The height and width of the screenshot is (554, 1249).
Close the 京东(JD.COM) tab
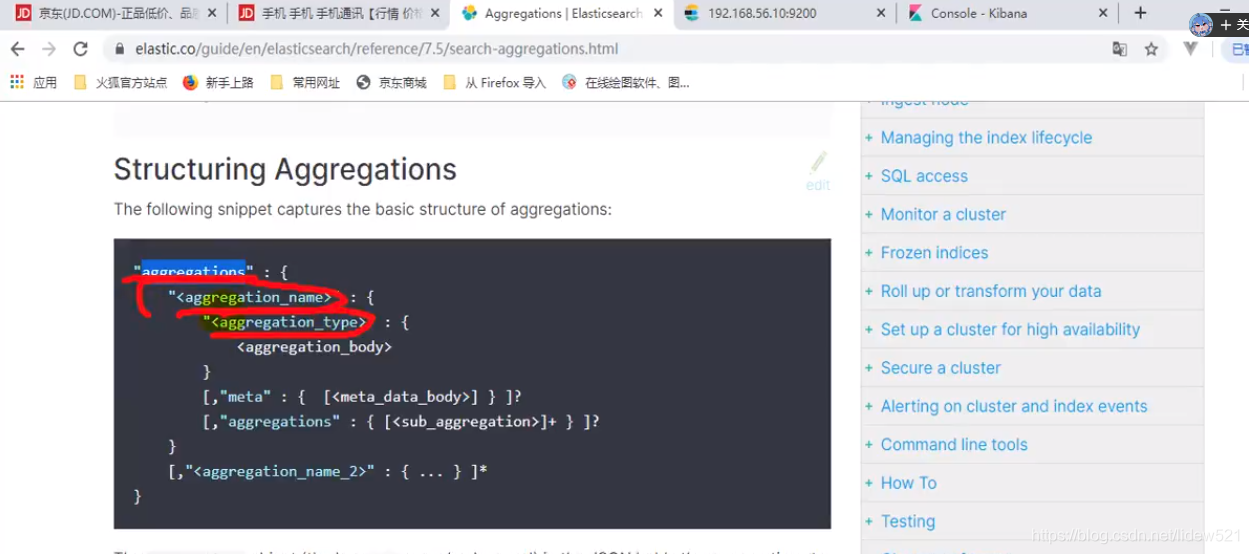210,13
